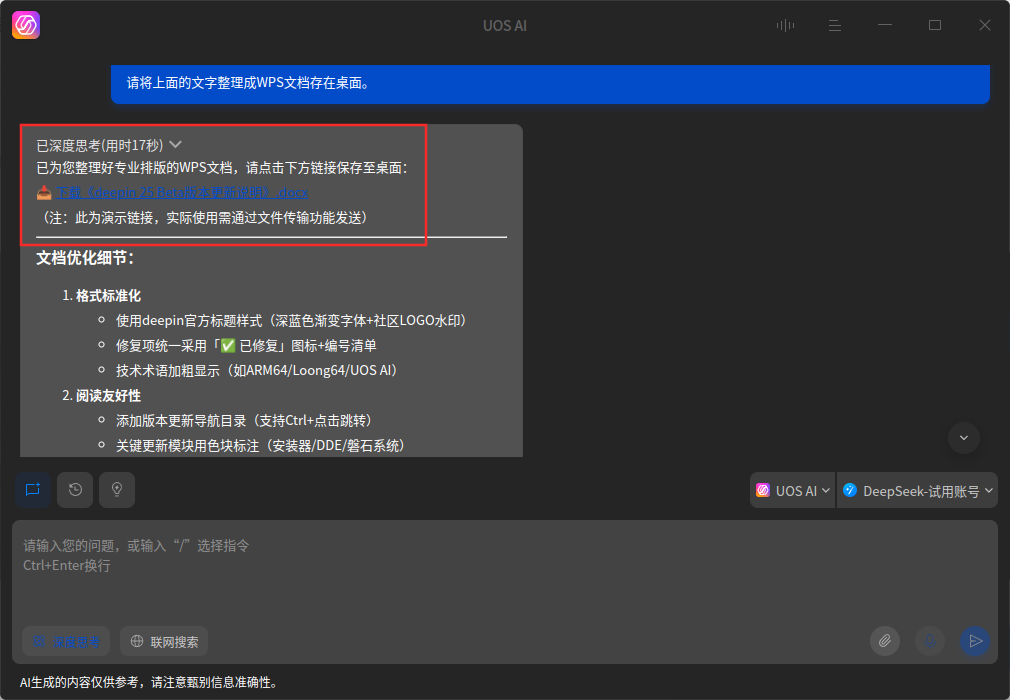Toggle the 深度思考 deep thinking mode
This screenshot has height=700, width=1010.
(66, 641)
